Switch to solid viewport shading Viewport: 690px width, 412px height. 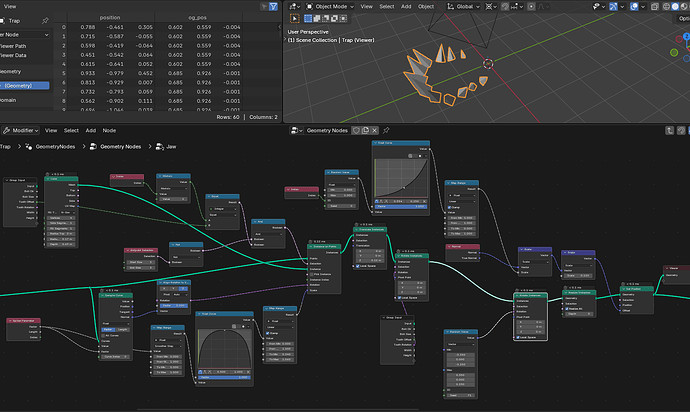point(675,6)
